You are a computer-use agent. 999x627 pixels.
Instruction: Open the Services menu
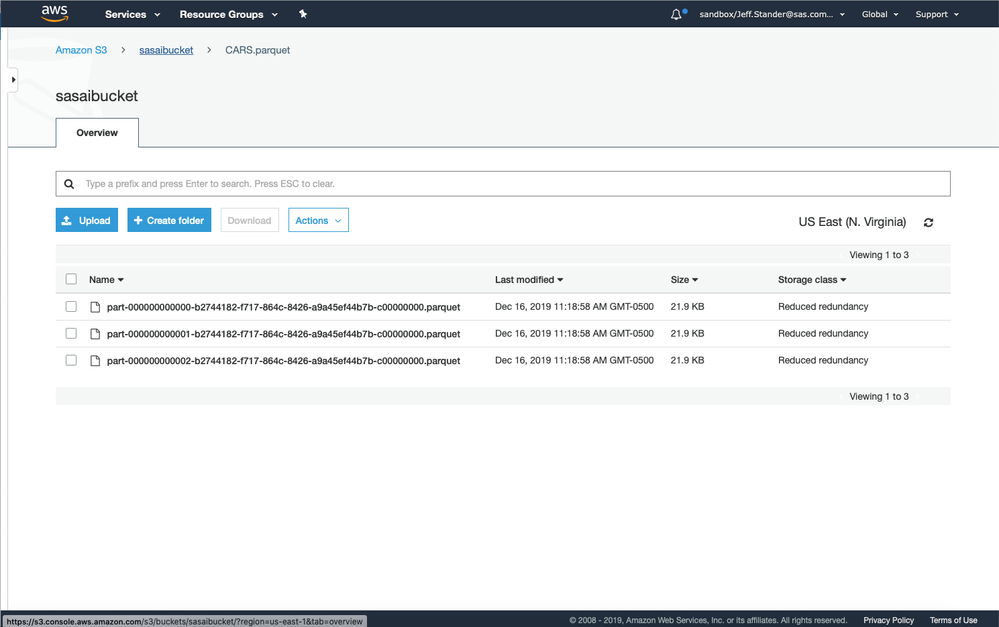pyautogui.click(x=132, y=15)
